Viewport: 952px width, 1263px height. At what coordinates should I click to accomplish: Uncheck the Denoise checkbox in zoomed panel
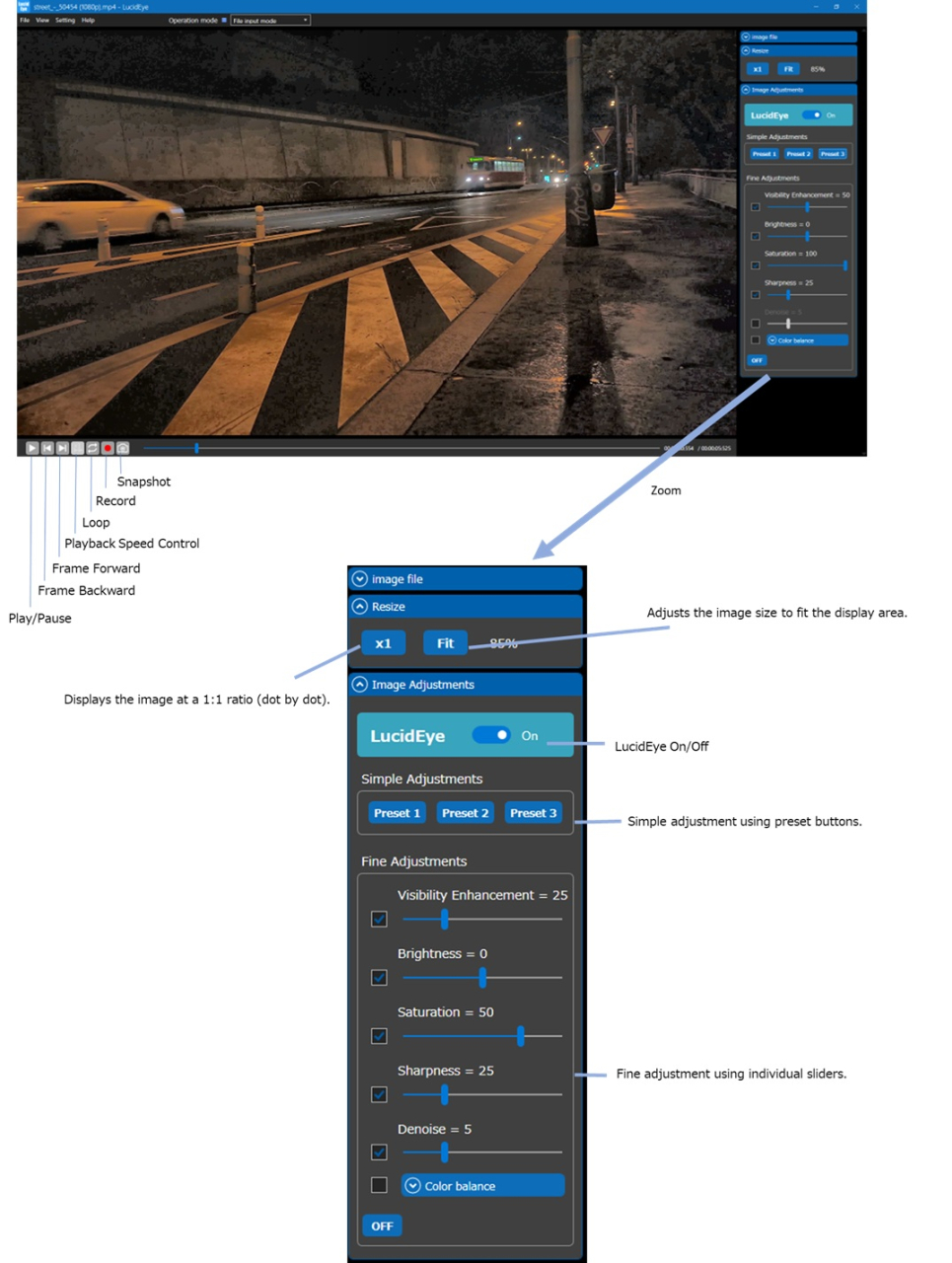pos(379,1152)
